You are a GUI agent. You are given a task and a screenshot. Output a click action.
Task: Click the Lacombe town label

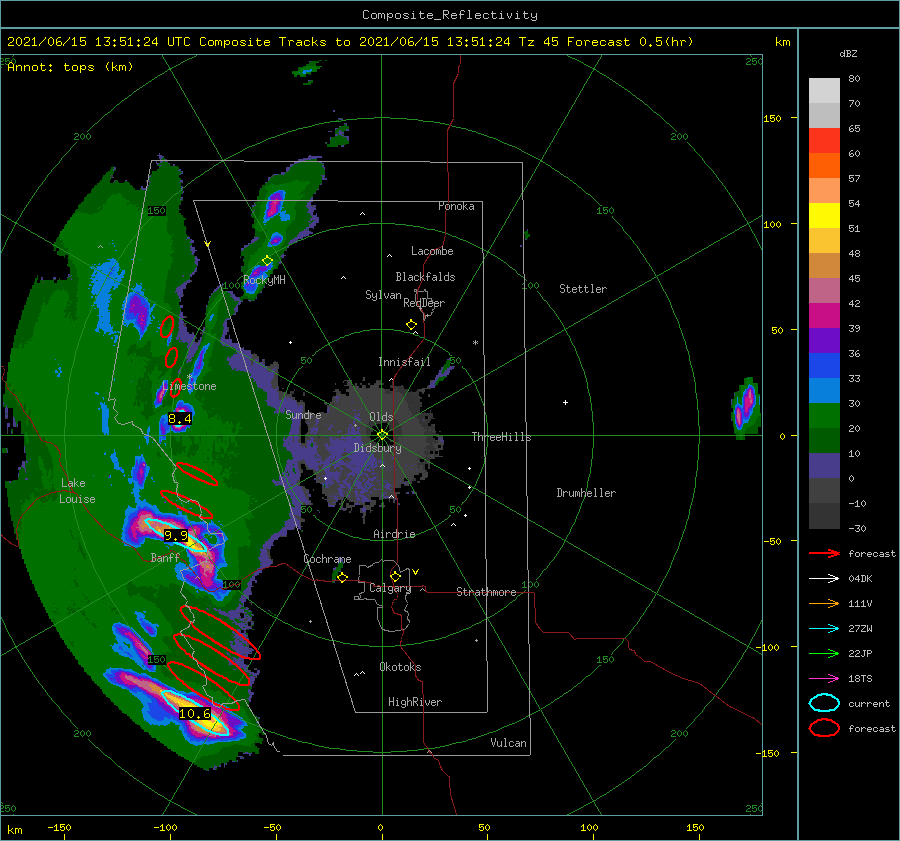432,251
